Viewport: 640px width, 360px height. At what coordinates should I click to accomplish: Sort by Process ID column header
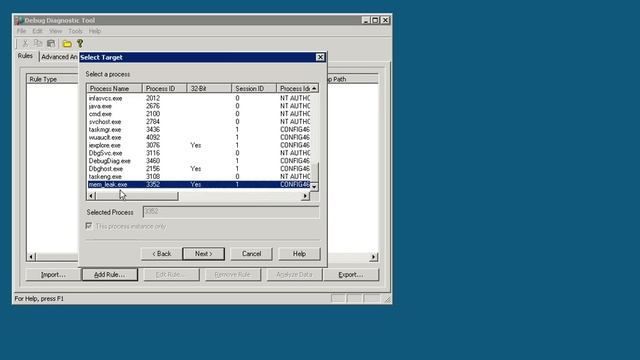(164, 89)
